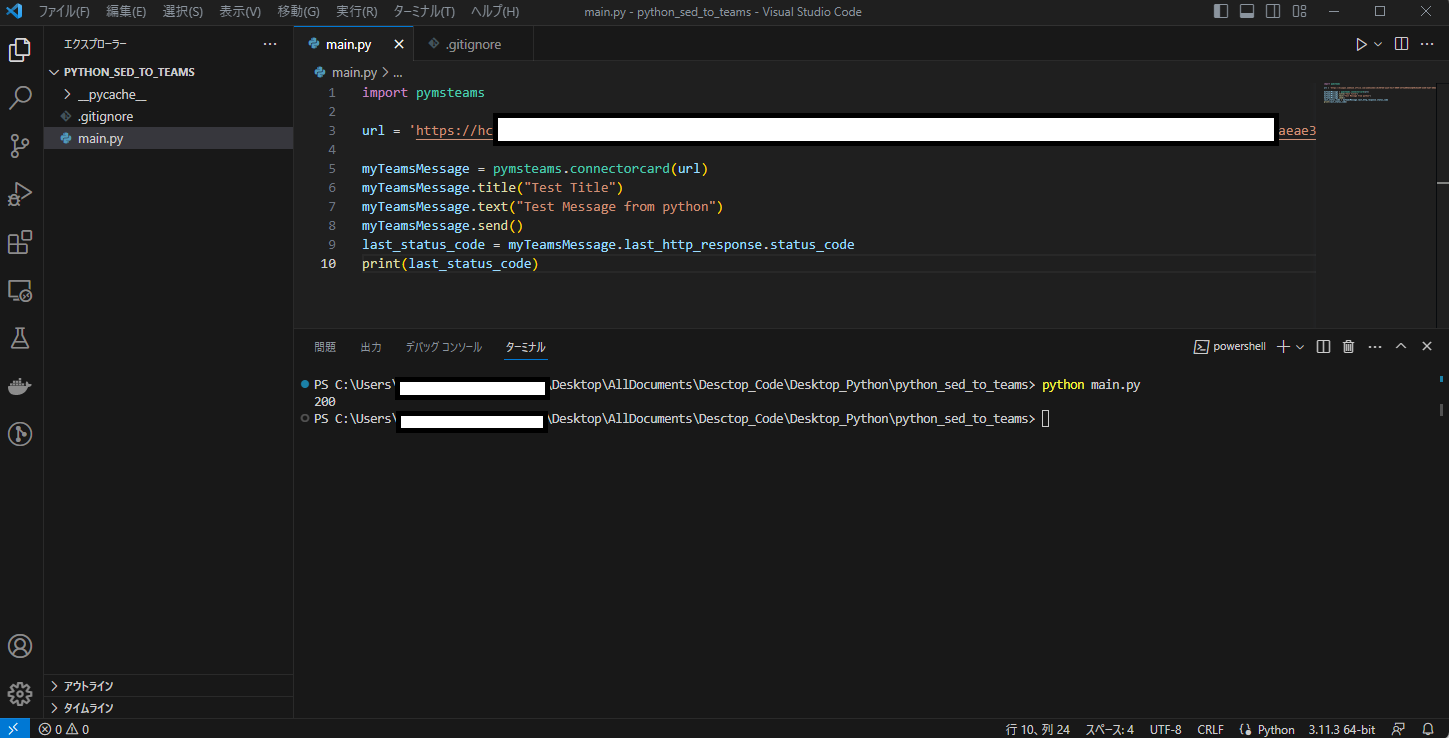This screenshot has width=1449, height=738.
Task: Expand the __pycache__ folder
Action: 113,94
